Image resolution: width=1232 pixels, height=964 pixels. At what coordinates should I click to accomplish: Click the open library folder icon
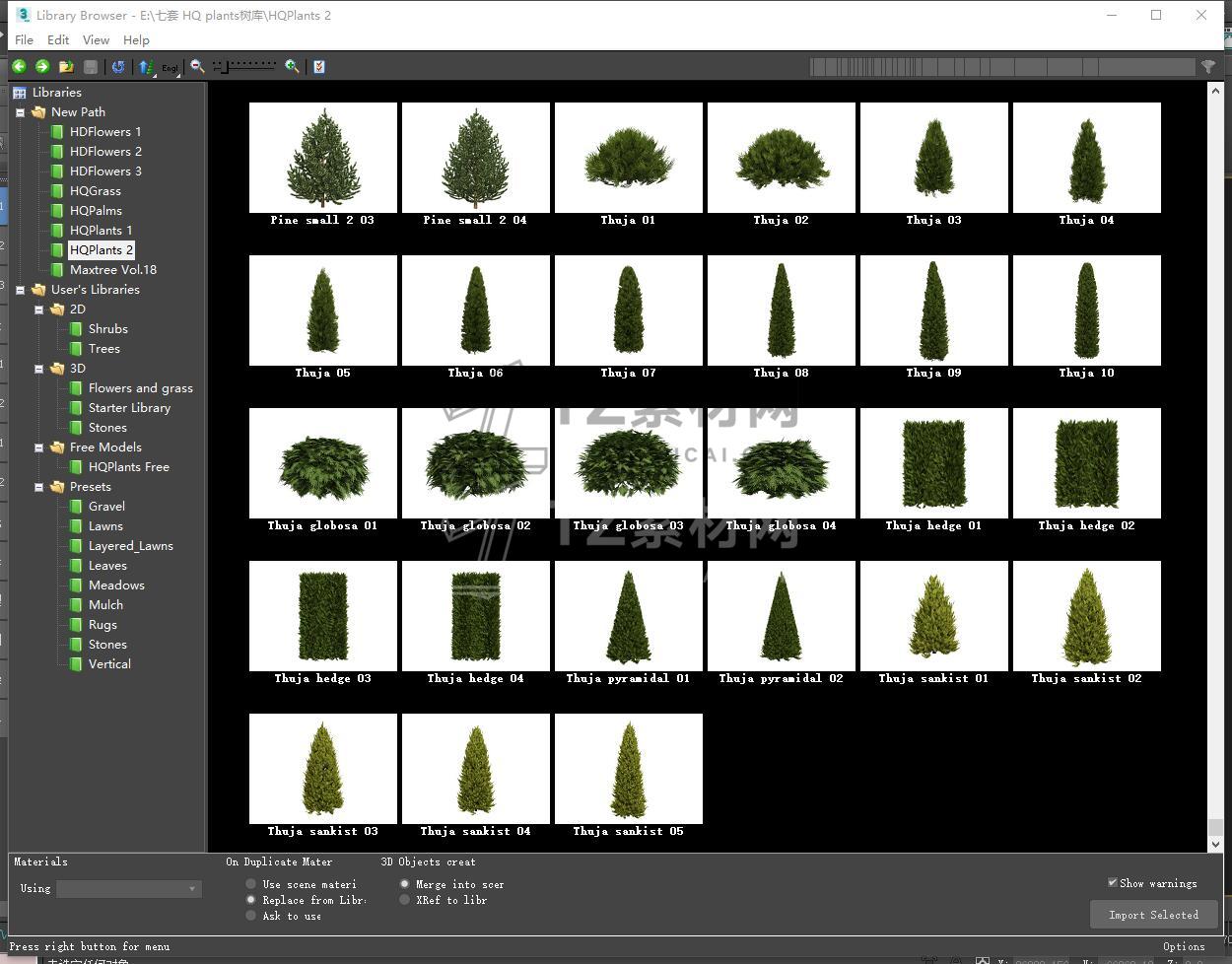[x=66, y=66]
